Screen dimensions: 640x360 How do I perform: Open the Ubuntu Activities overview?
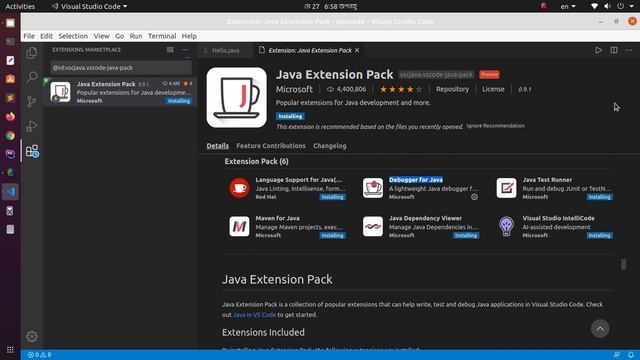tap(20, 6)
